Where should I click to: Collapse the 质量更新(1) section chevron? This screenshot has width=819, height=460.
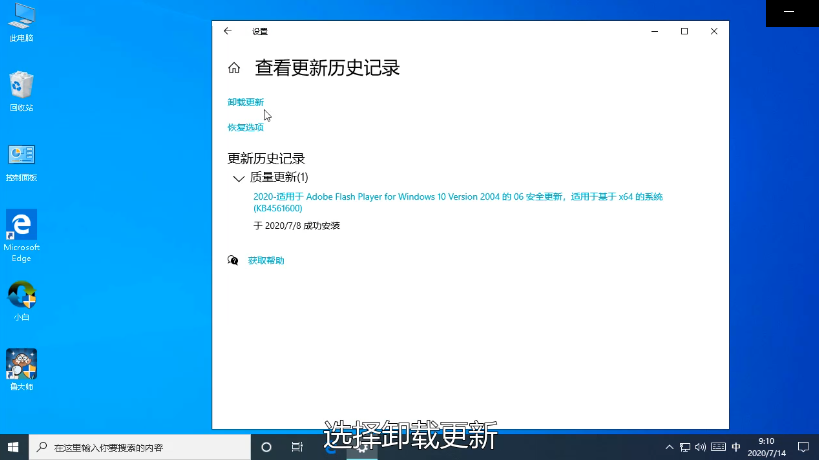238,178
